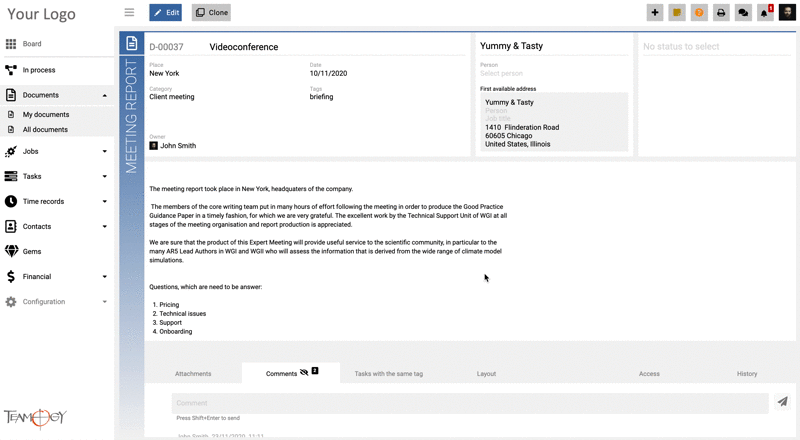Click the All documents file icon
This screenshot has height=440, width=800.
tap(11, 130)
